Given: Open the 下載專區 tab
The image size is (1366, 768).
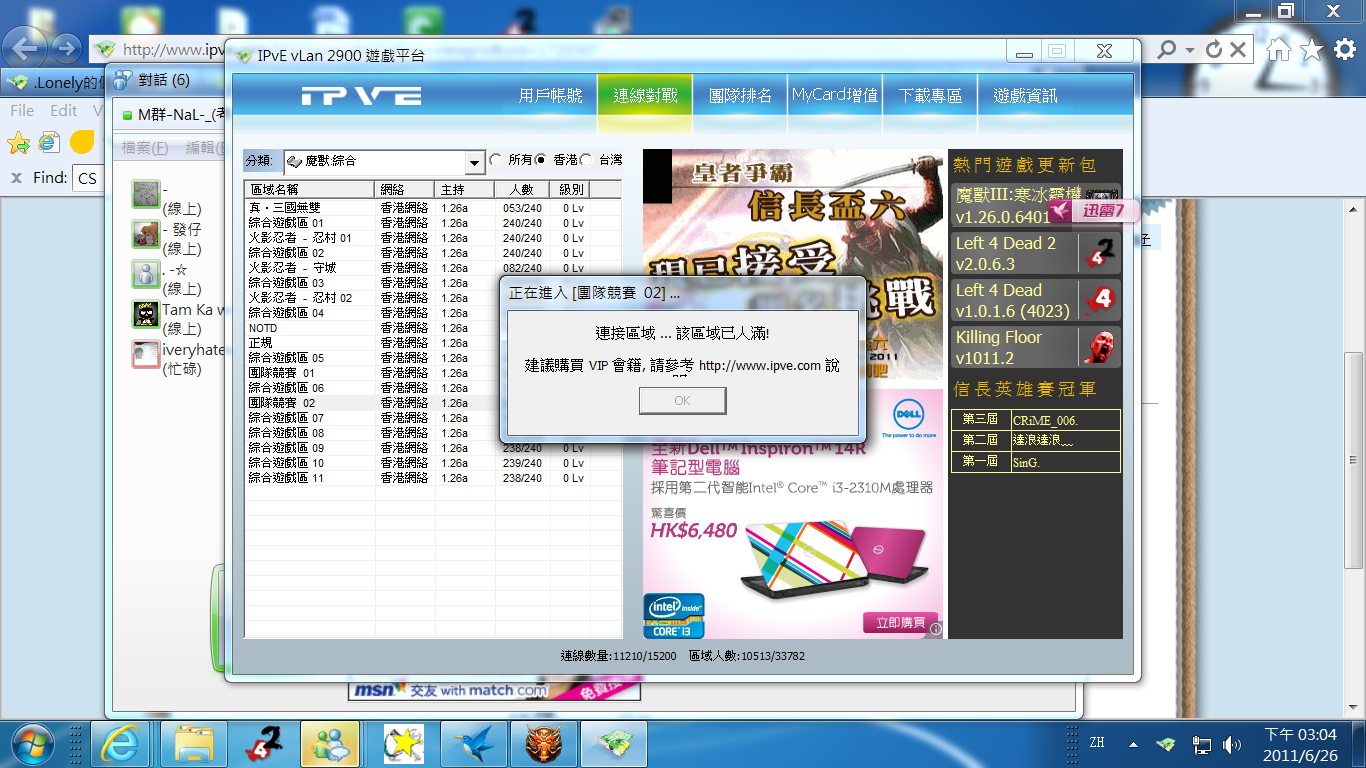Looking at the screenshot, I should point(930,96).
